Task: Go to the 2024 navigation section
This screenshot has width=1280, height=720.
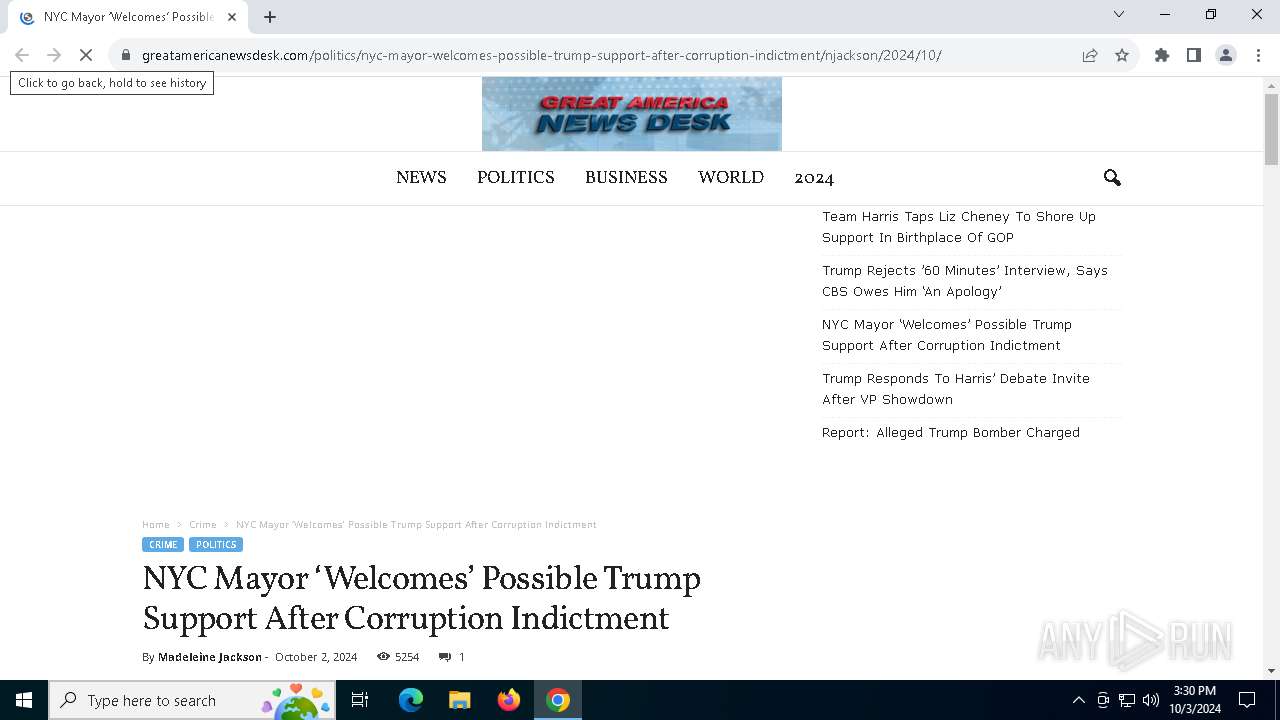Action: pos(814,178)
